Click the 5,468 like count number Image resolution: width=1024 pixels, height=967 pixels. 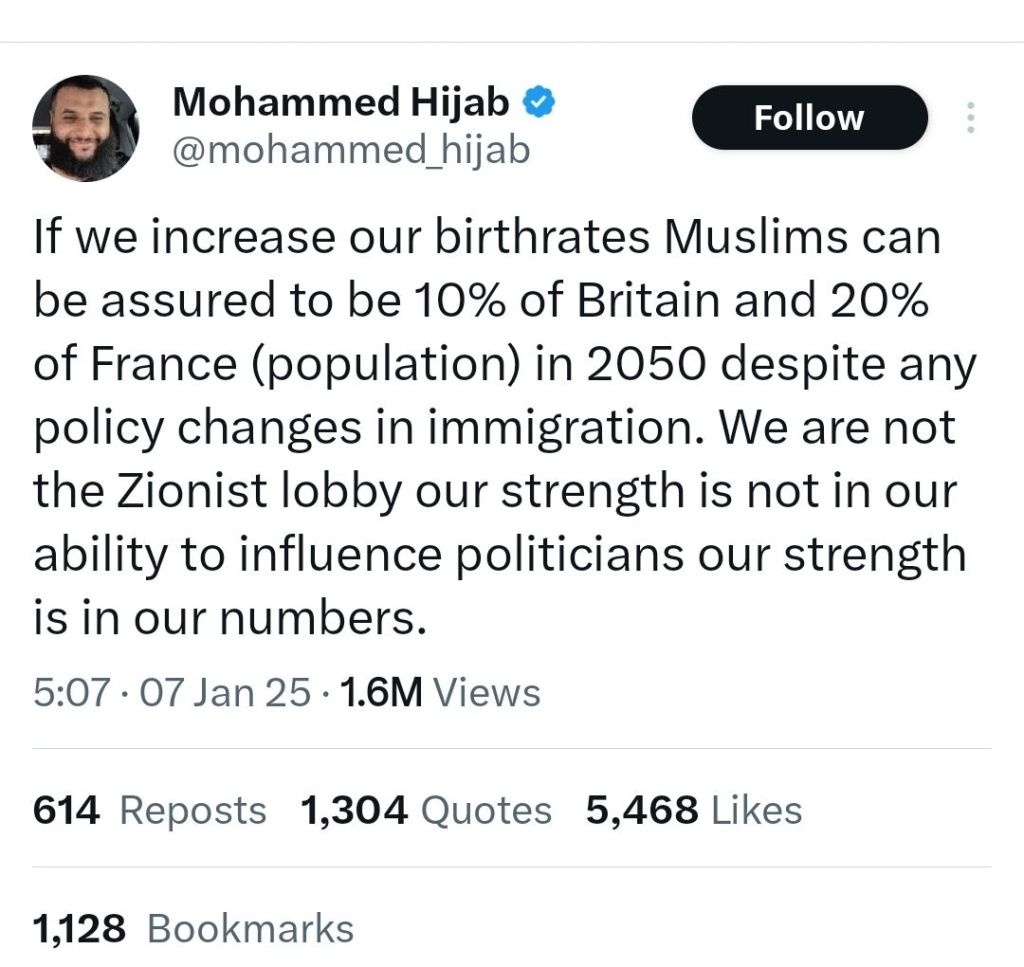pyautogui.click(x=642, y=810)
